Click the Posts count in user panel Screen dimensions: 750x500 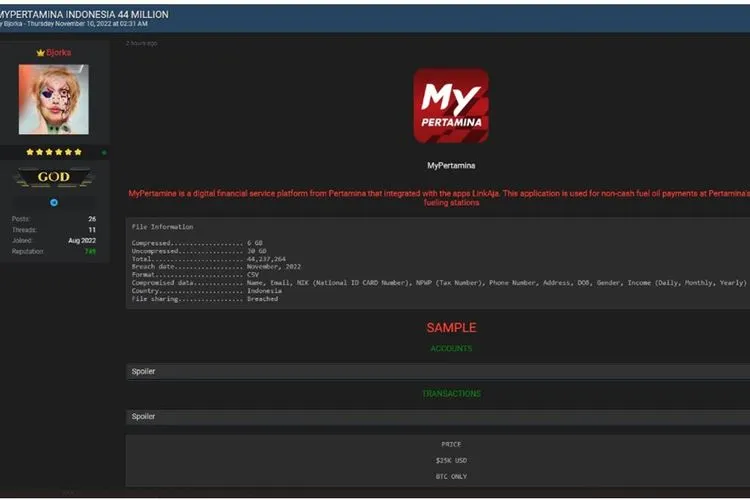tap(92, 218)
